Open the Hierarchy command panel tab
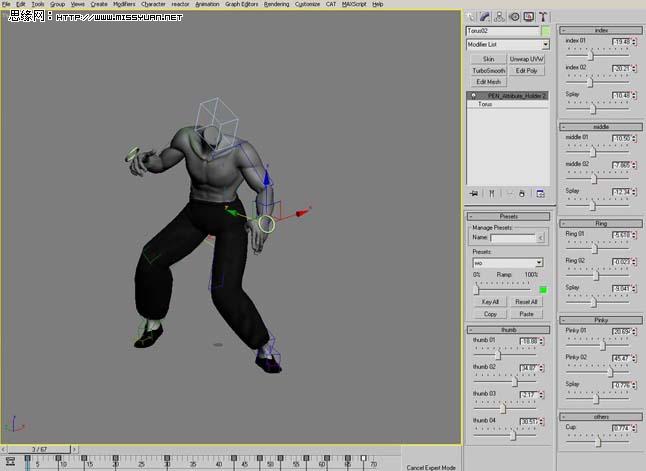 point(500,17)
